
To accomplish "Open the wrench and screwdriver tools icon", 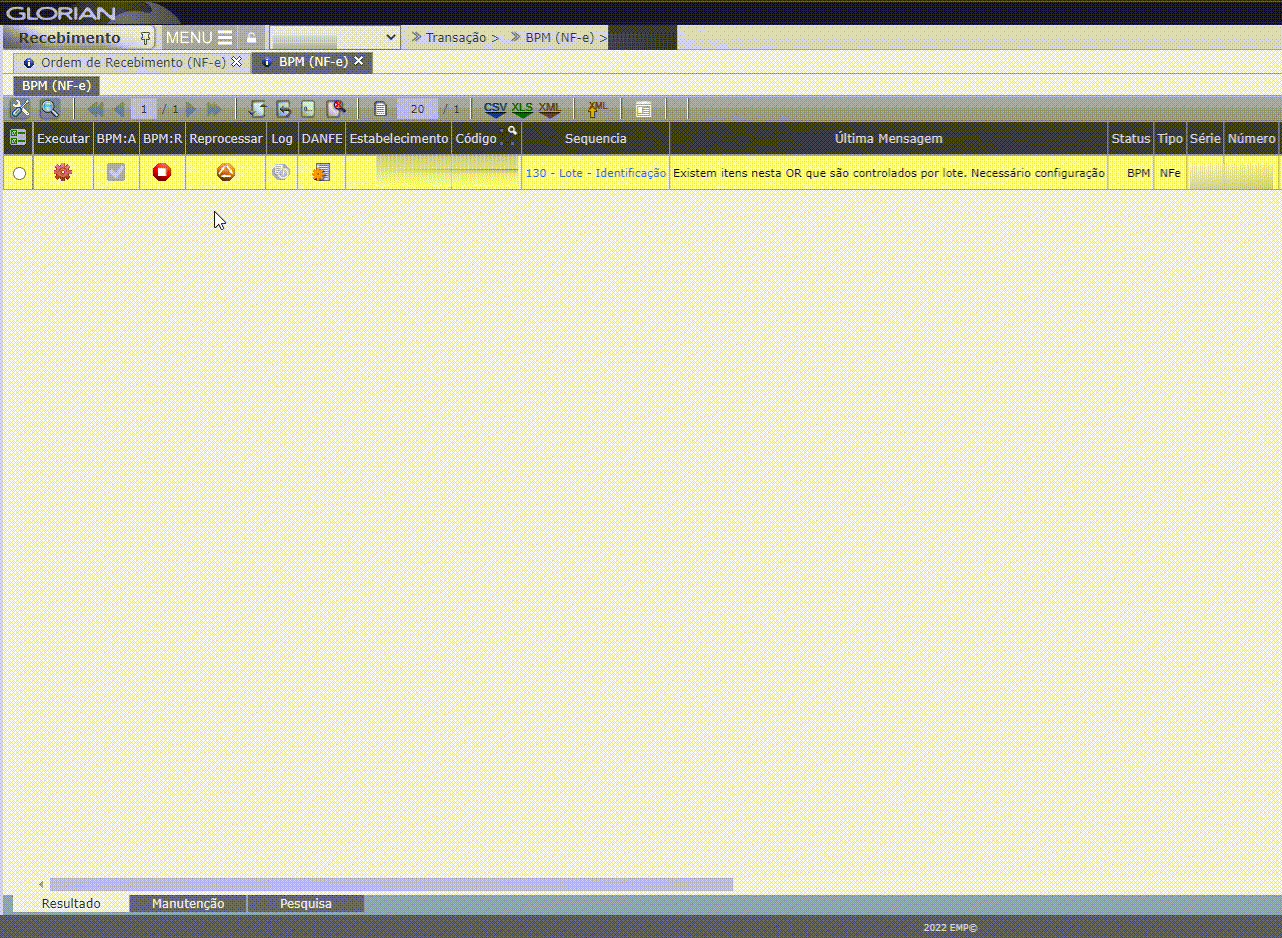I will (20, 109).
